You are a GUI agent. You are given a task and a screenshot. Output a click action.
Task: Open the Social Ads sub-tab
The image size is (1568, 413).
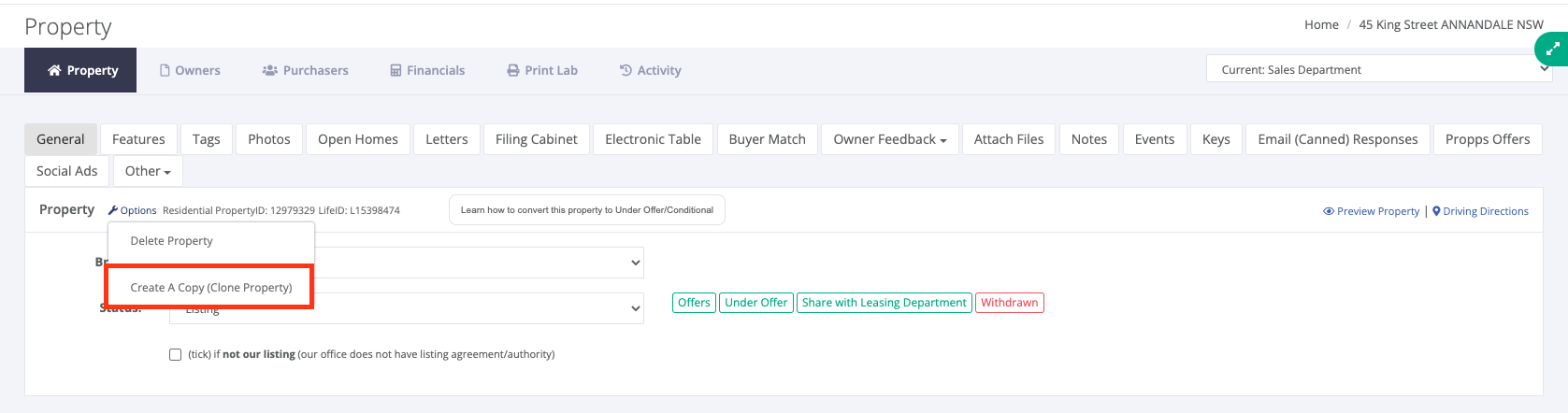pyautogui.click(x=67, y=171)
